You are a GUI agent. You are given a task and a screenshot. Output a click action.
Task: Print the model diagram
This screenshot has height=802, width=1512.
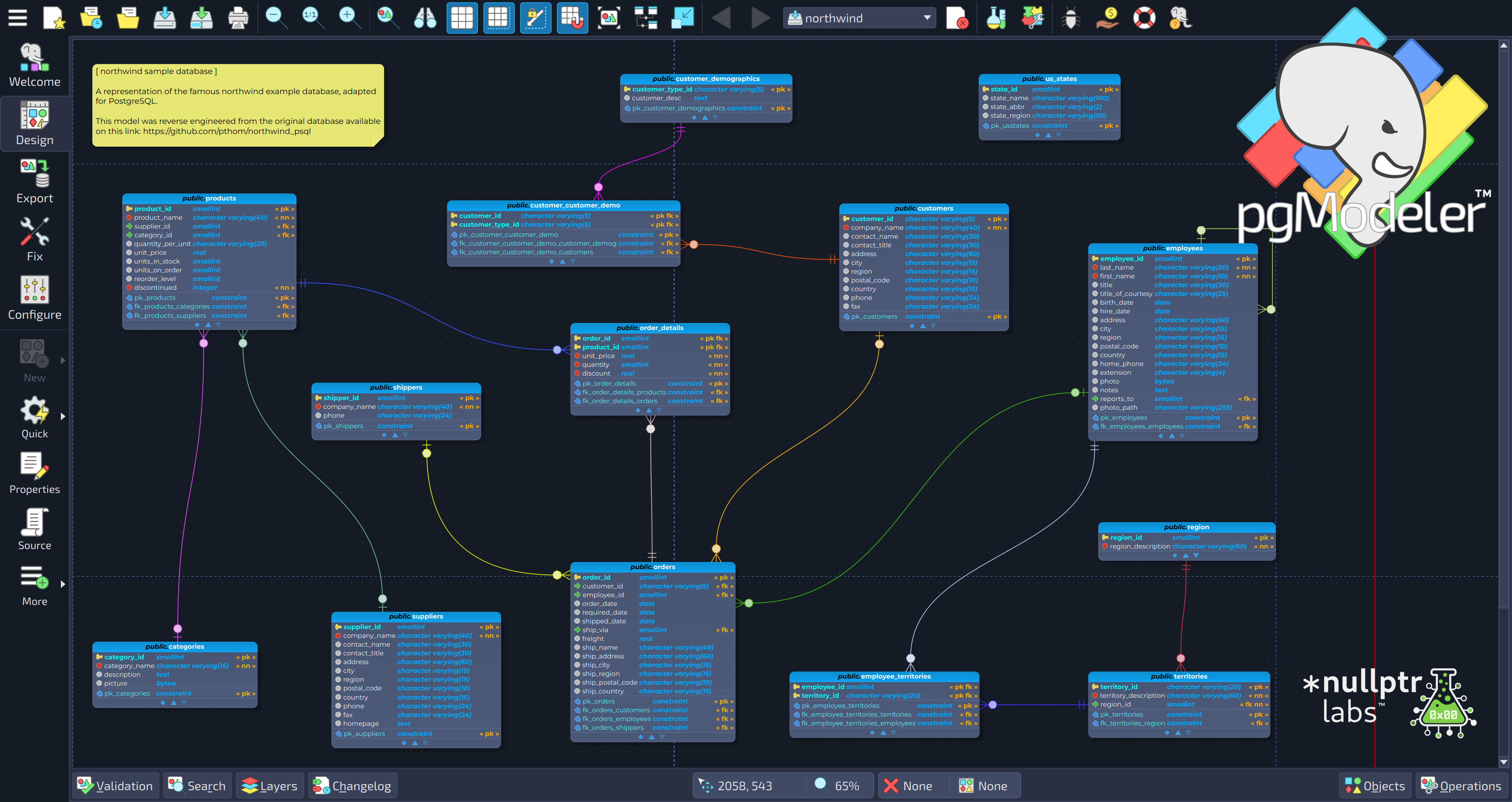(238, 18)
